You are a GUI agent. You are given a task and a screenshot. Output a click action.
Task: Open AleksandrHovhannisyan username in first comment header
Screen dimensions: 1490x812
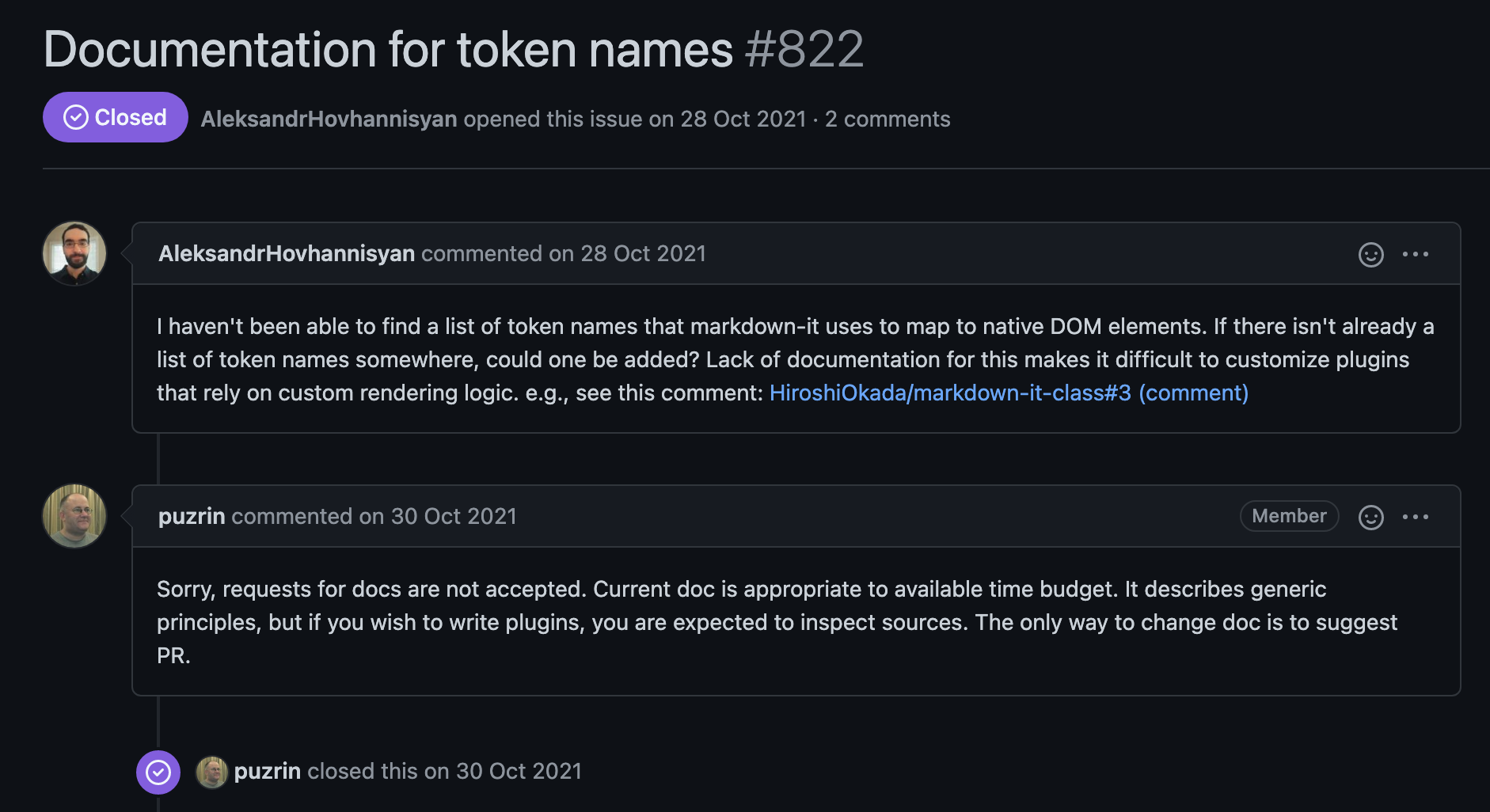pos(287,253)
